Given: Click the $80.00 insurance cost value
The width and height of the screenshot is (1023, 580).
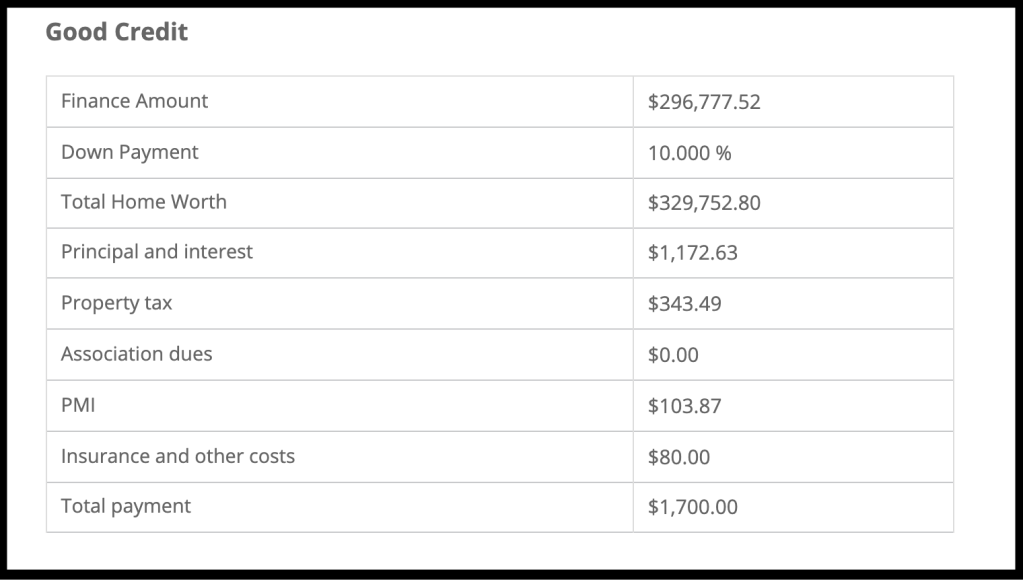Looking at the screenshot, I should point(679,457).
